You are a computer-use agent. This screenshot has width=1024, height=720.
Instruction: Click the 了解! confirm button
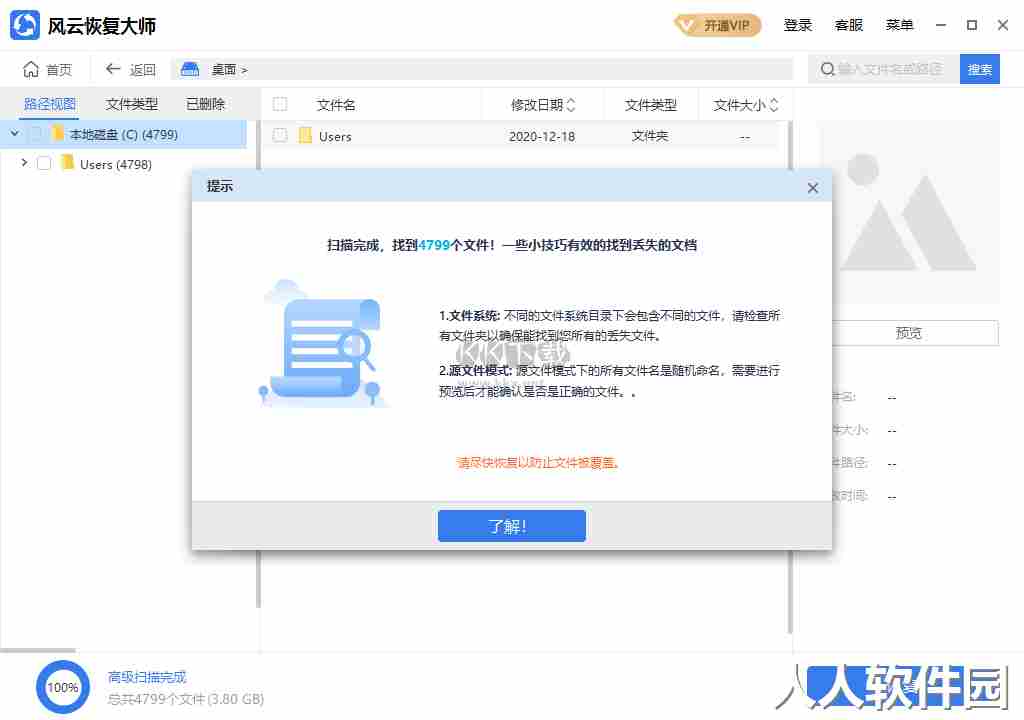coord(511,526)
